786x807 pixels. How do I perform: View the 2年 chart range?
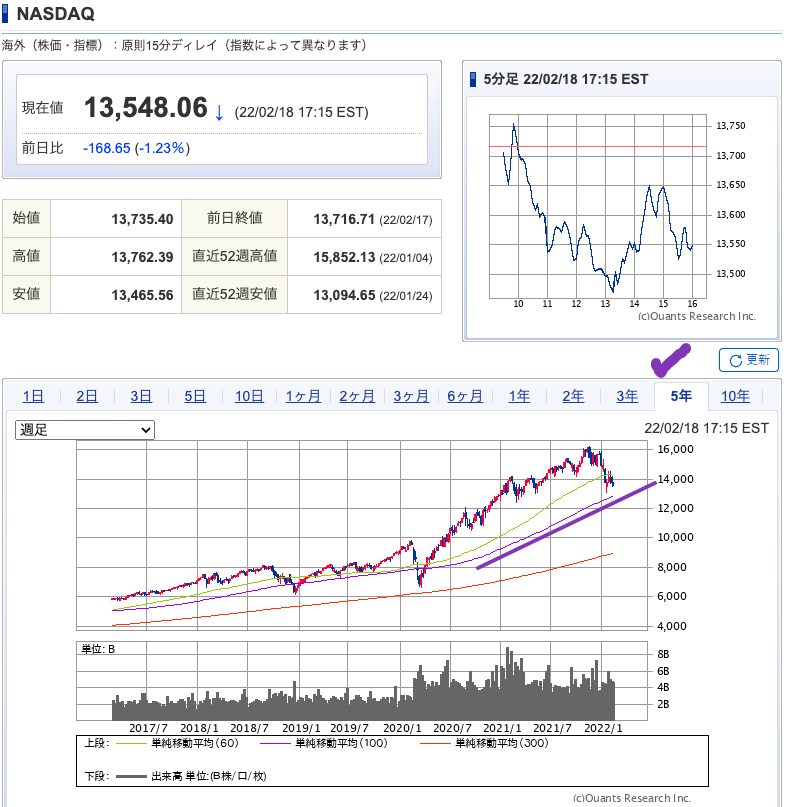(573, 396)
